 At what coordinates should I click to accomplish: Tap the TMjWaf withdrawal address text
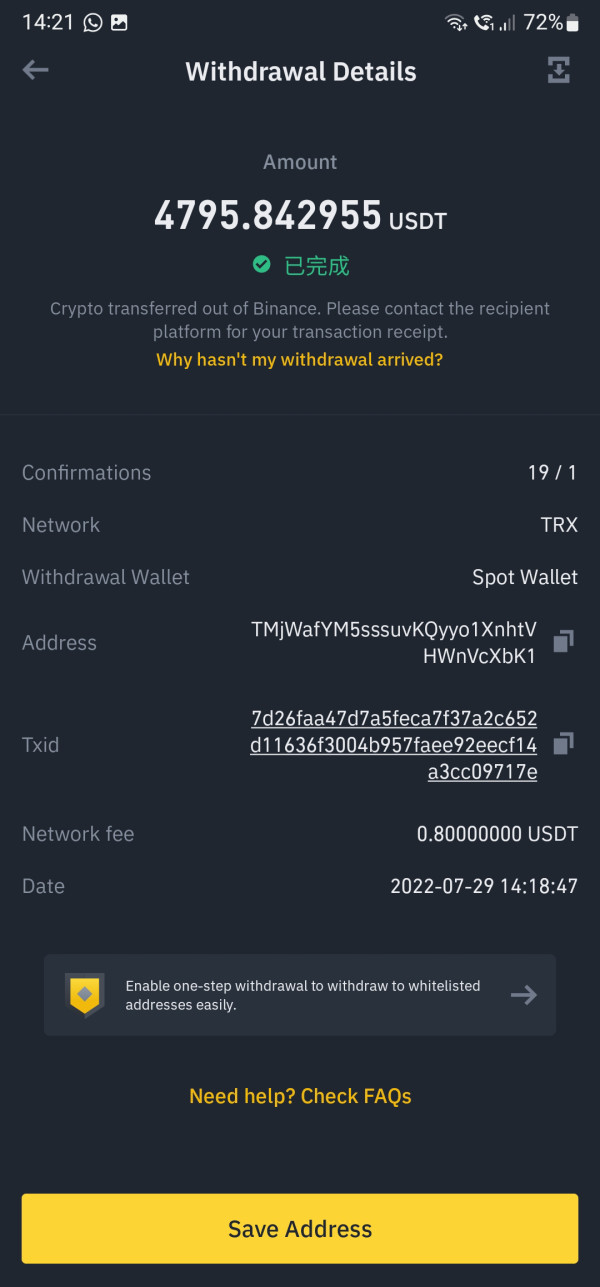[393, 643]
